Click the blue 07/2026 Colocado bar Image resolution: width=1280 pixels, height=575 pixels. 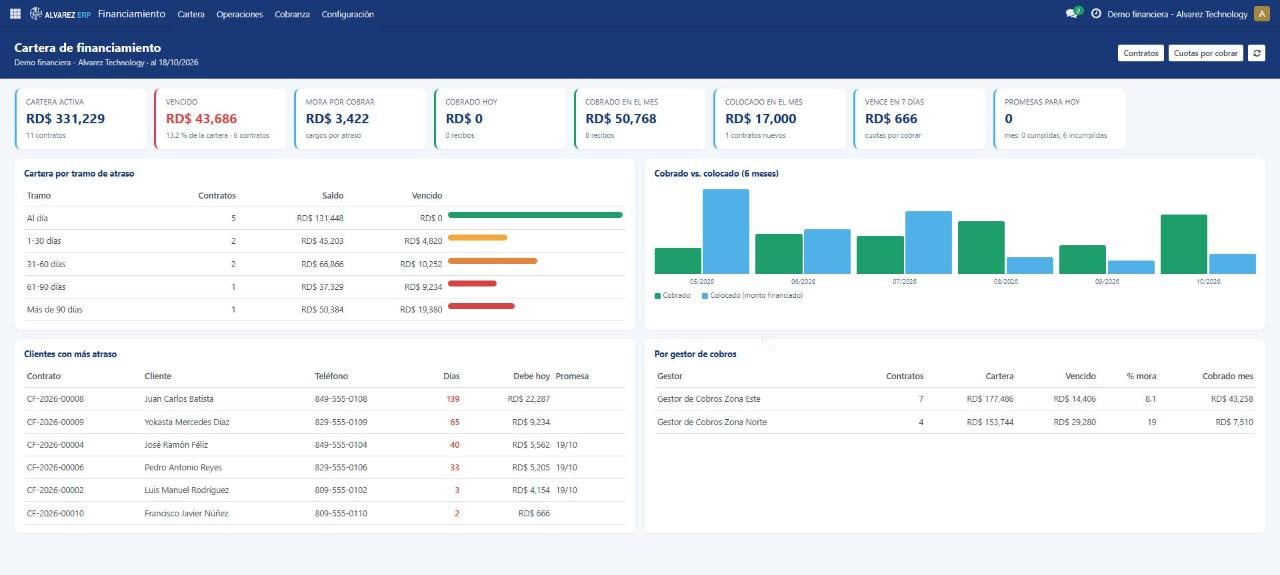[928, 242]
